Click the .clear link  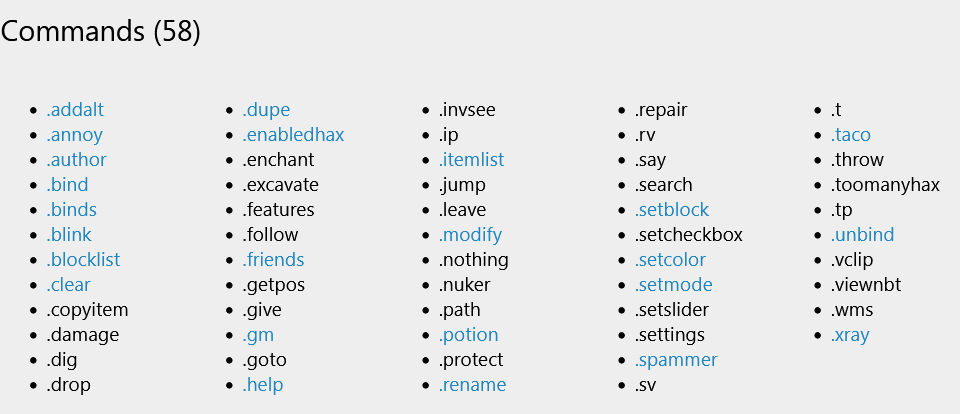click(x=68, y=285)
